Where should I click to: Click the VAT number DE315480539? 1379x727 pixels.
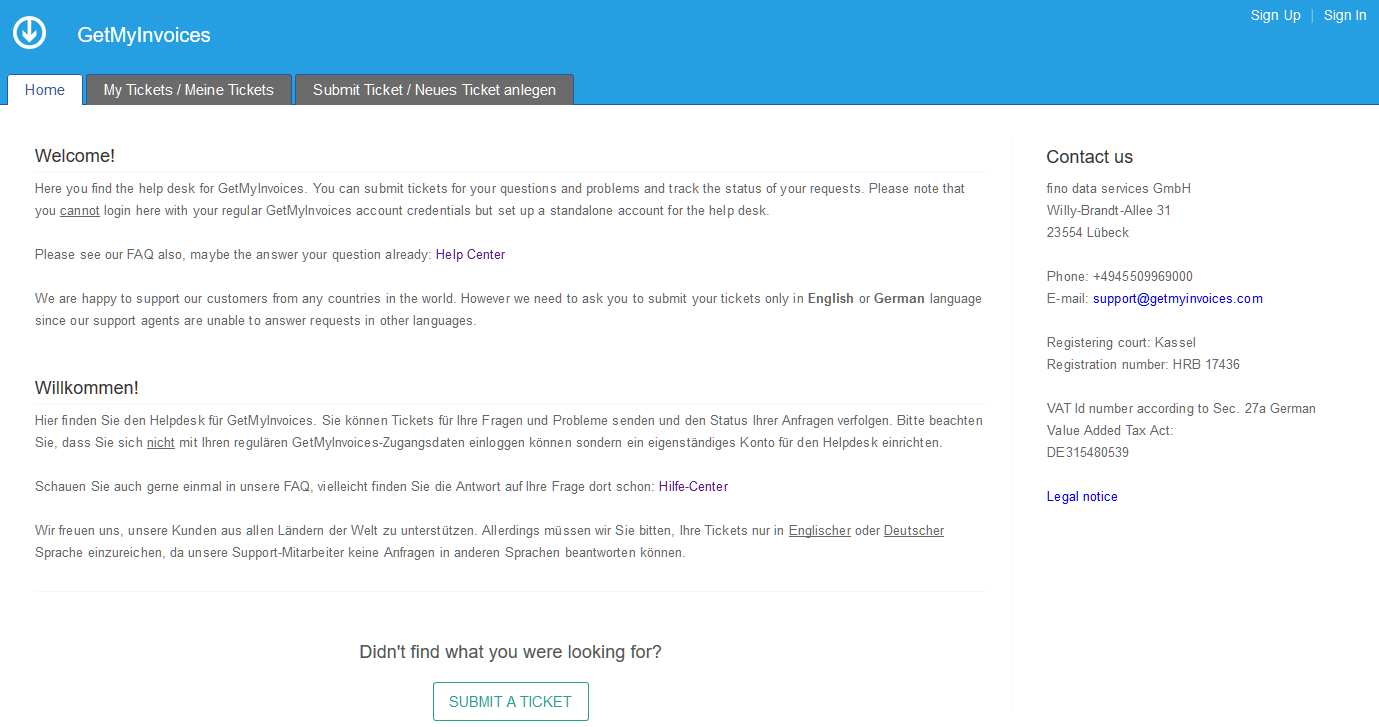(x=1088, y=452)
